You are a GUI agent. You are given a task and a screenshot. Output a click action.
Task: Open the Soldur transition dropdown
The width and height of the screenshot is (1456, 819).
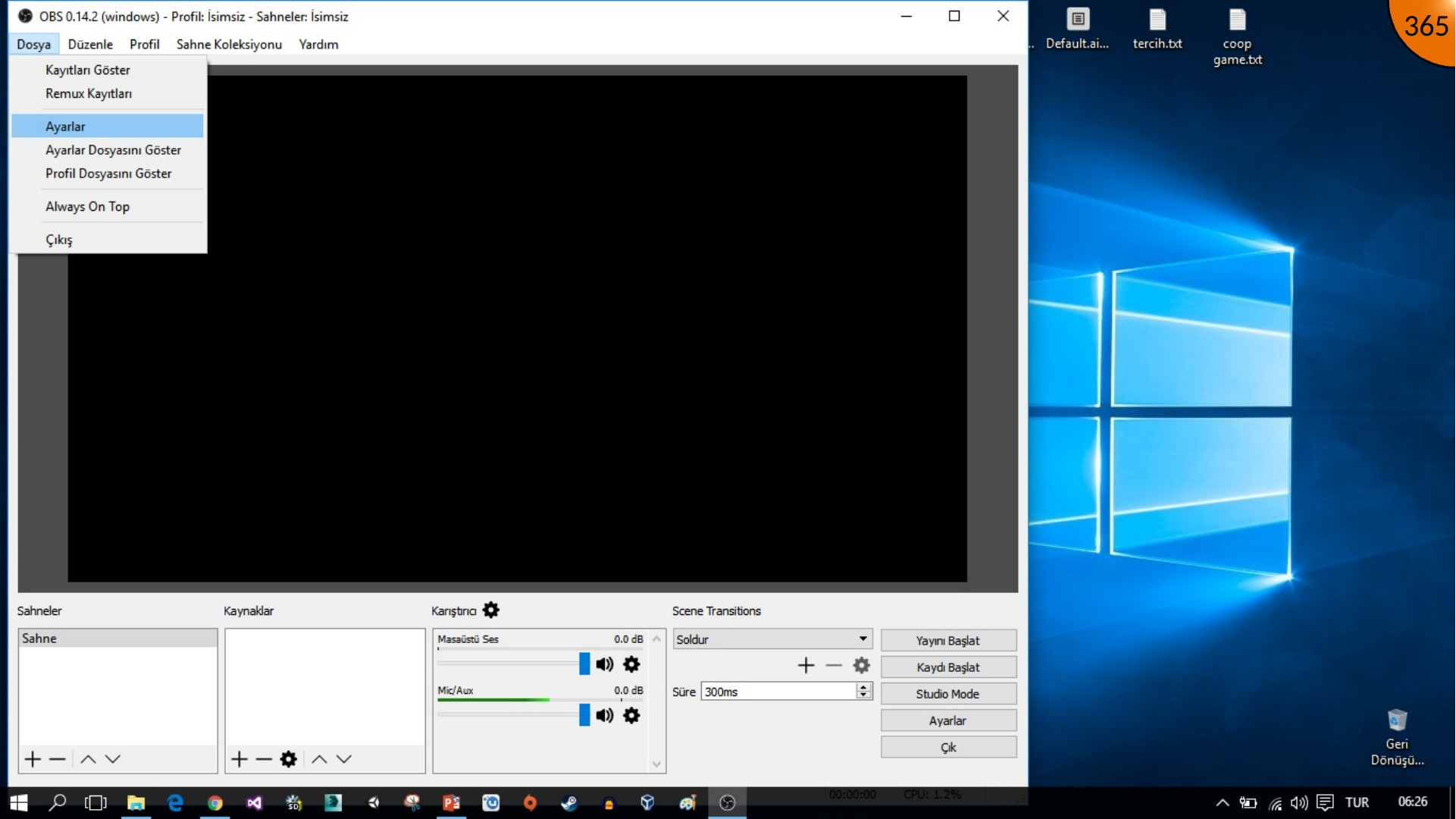pos(772,639)
